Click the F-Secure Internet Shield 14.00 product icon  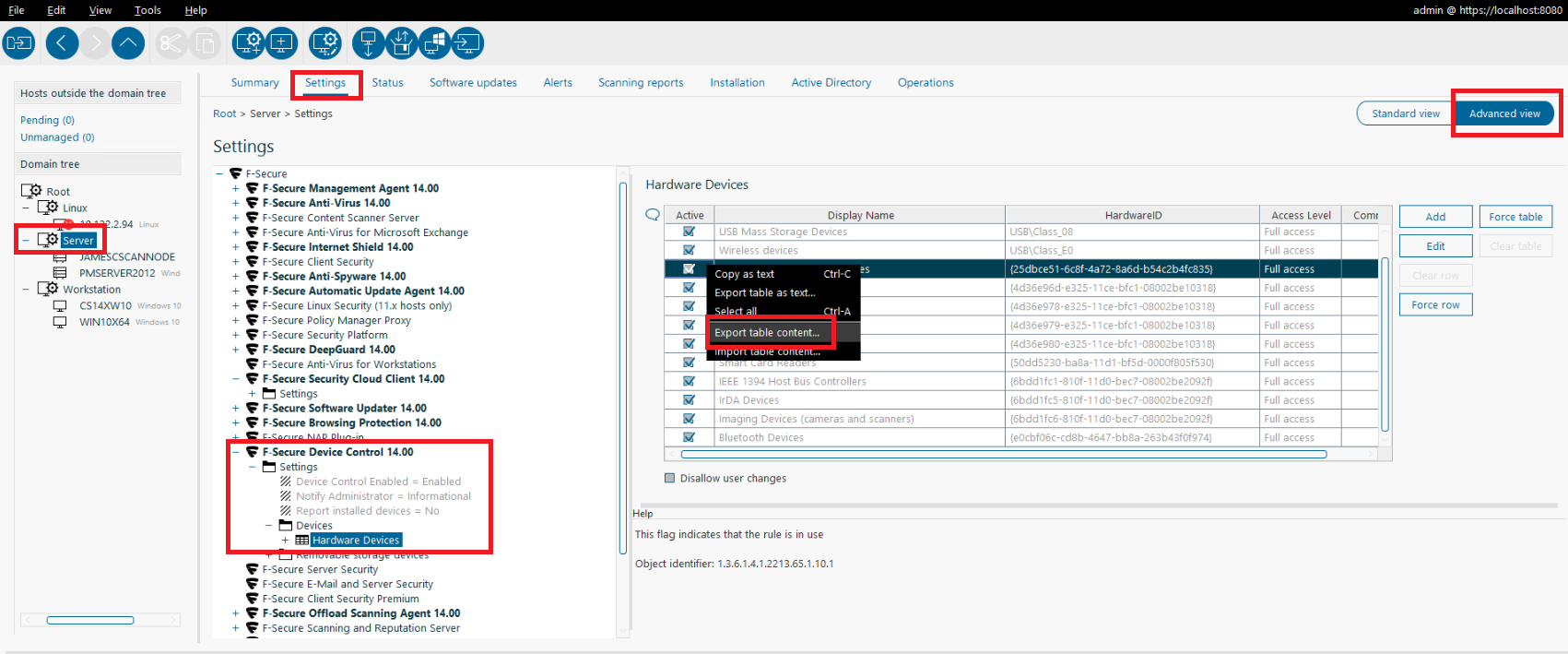pyautogui.click(x=253, y=247)
